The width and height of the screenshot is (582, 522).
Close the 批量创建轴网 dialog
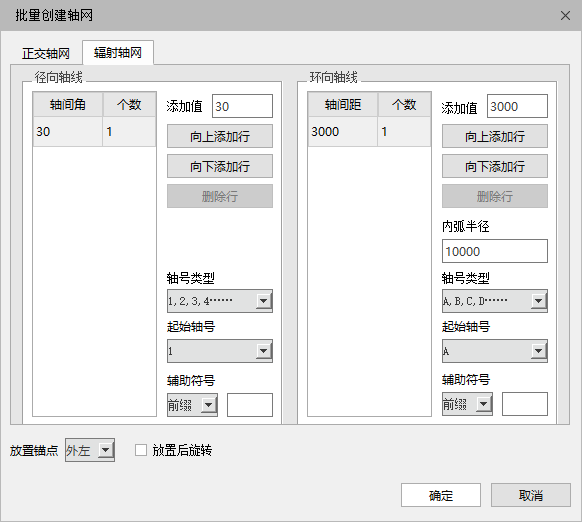pos(565,16)
